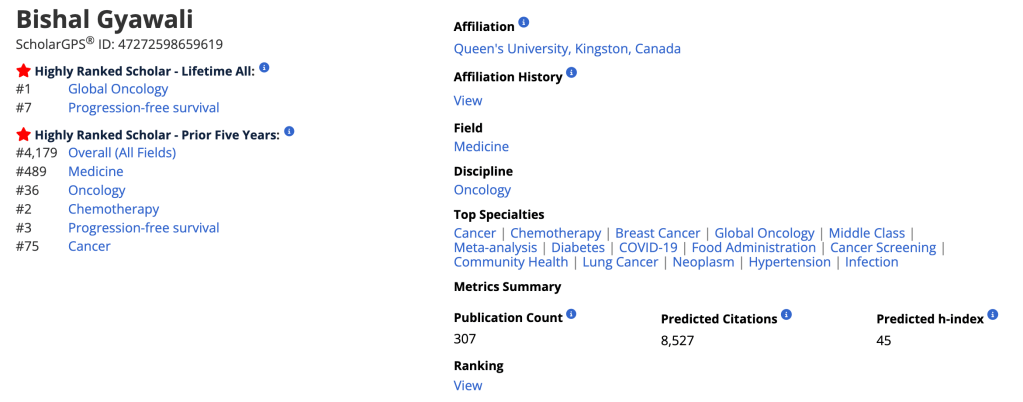Click the info icon next to Affiliation
This screenshot has width=1023, height=402.
(x=524, y=23)
